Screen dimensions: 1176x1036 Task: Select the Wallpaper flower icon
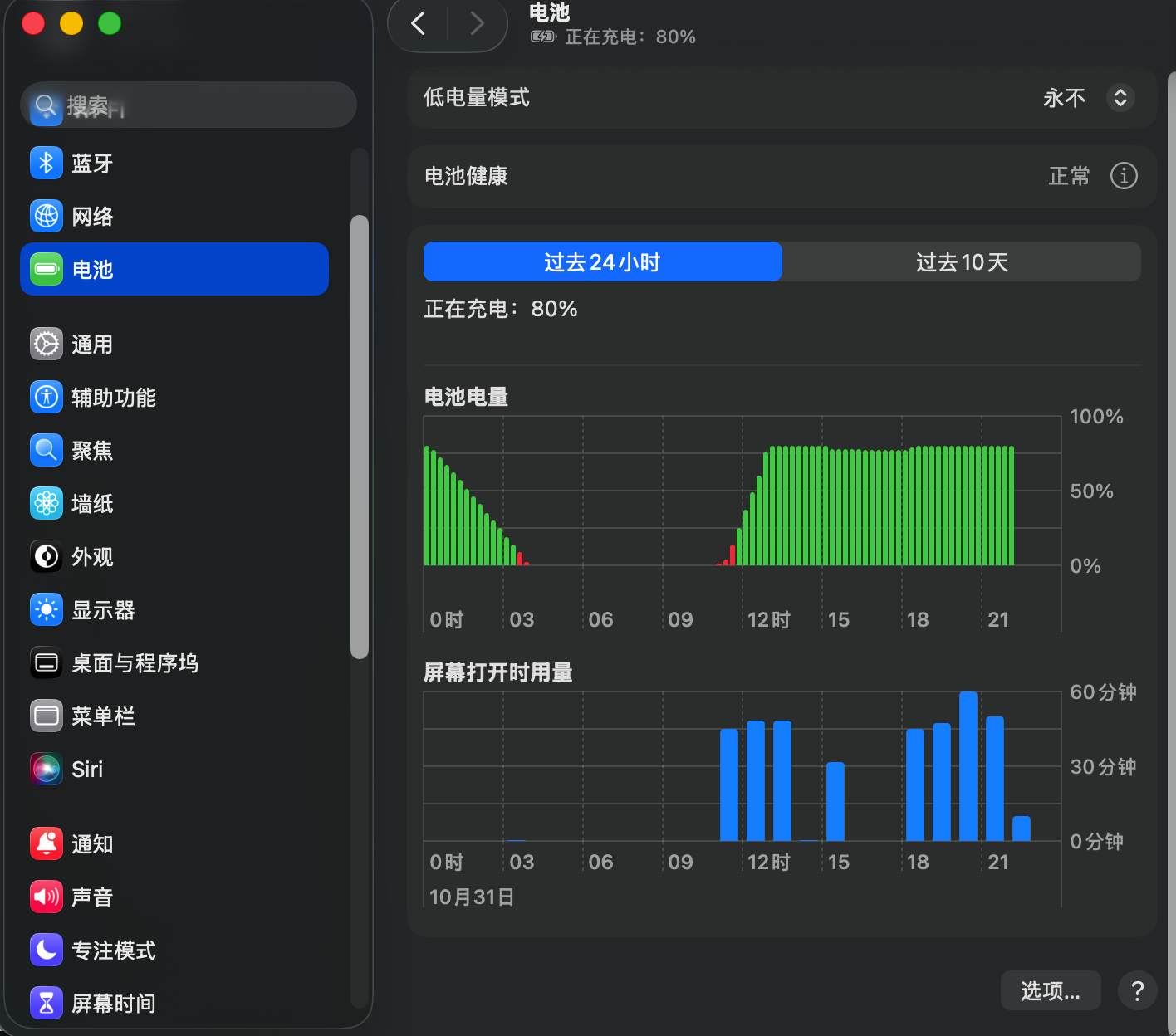click(47, 503)
